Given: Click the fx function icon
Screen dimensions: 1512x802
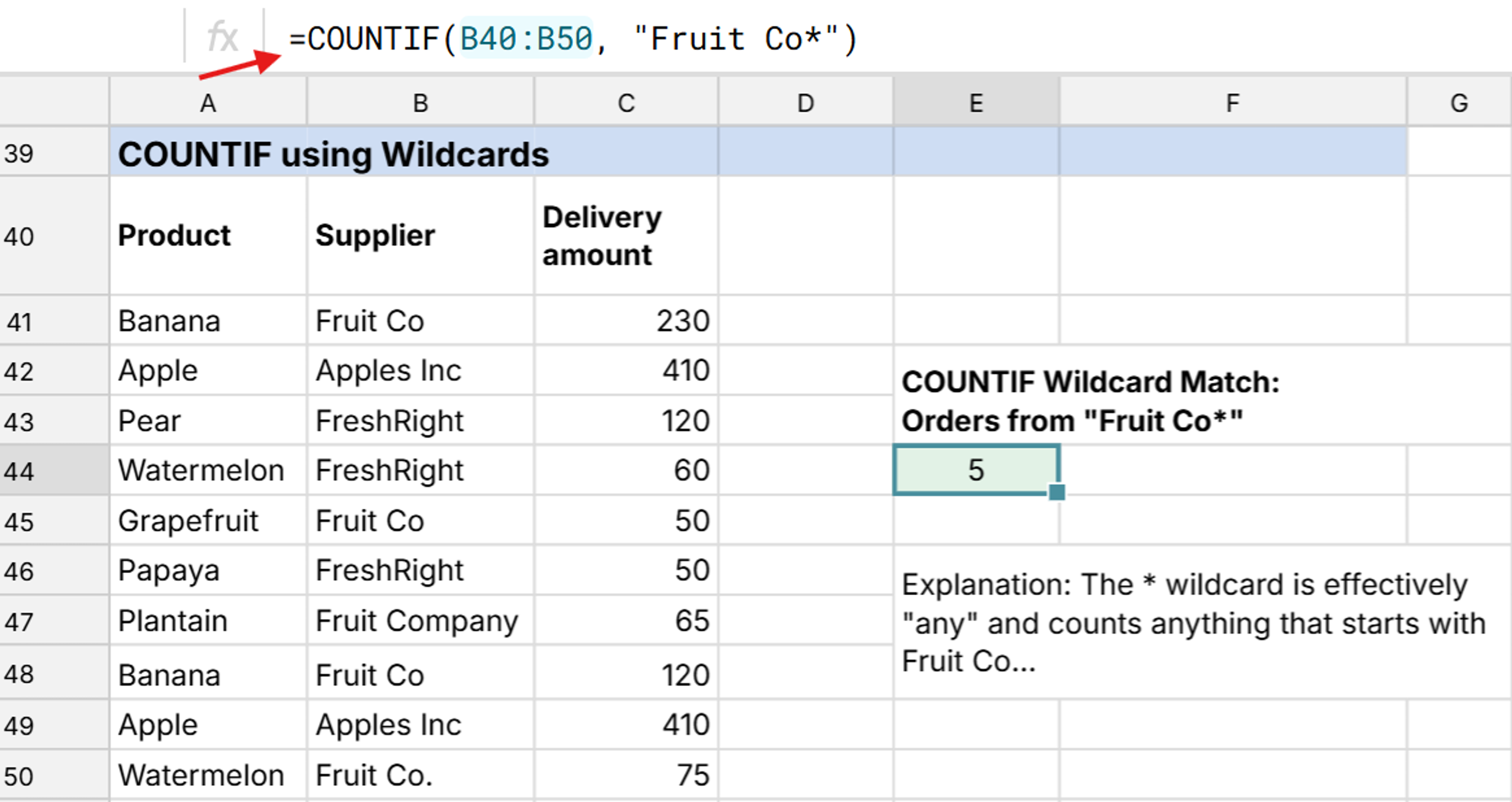Looking at the screenshot, I should [222, 37].
